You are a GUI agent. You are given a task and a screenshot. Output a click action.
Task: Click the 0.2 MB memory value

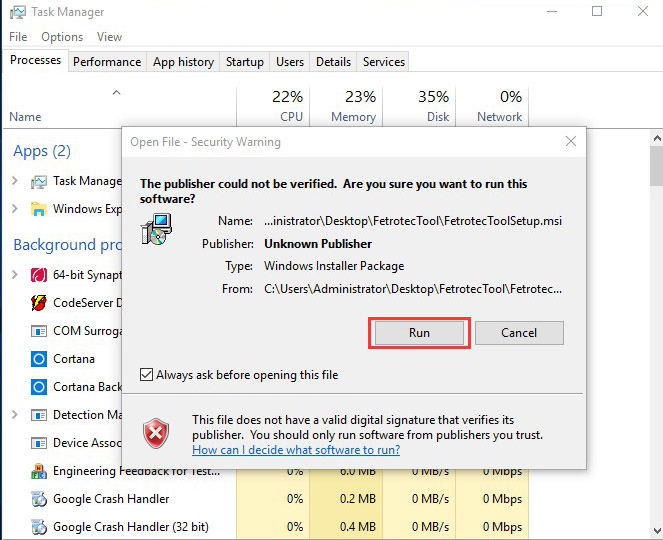click(x=358, y=499)
